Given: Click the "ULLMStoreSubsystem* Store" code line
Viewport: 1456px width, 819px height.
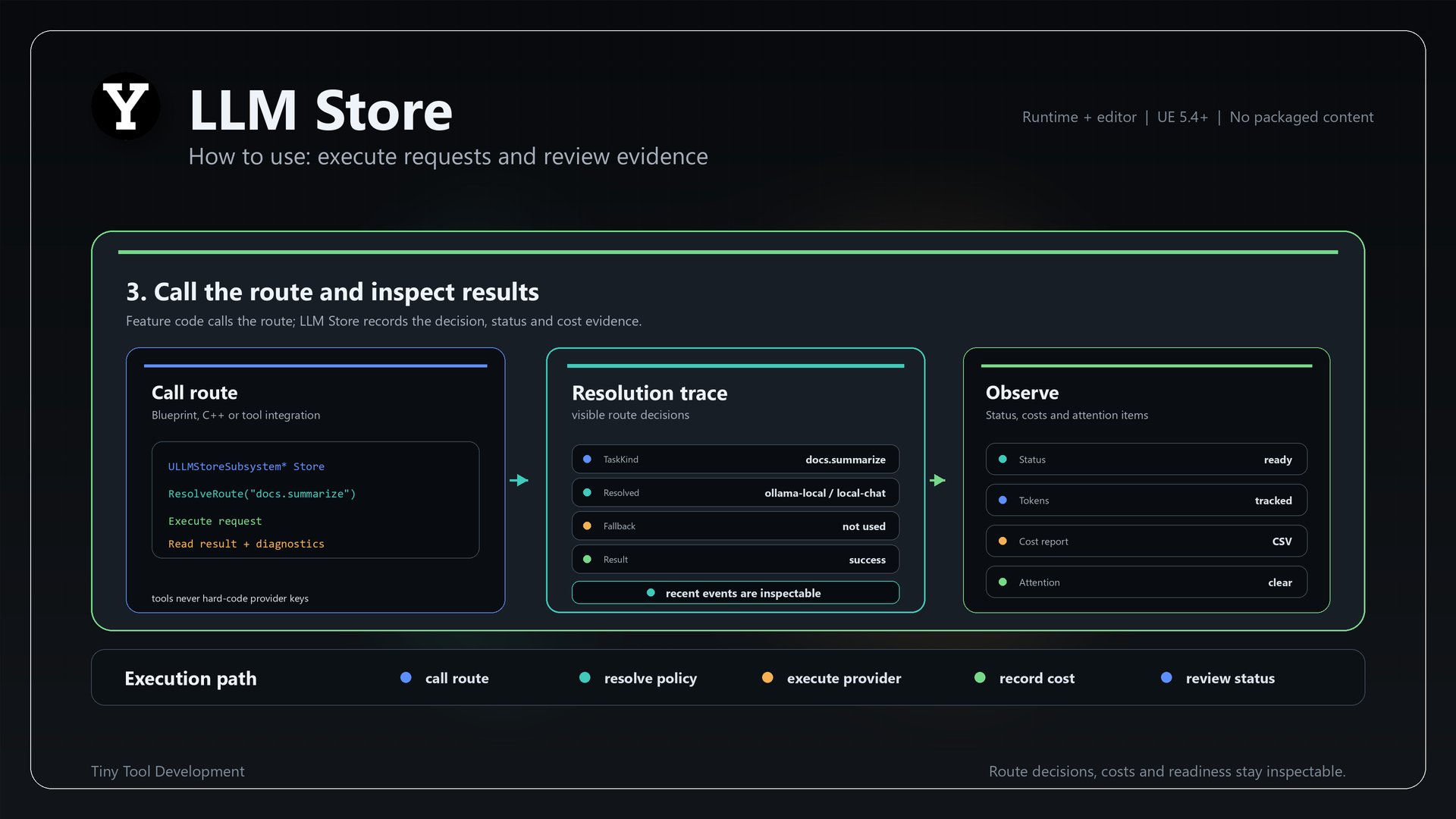Looking at the screenshot, I should click(246, 466).
